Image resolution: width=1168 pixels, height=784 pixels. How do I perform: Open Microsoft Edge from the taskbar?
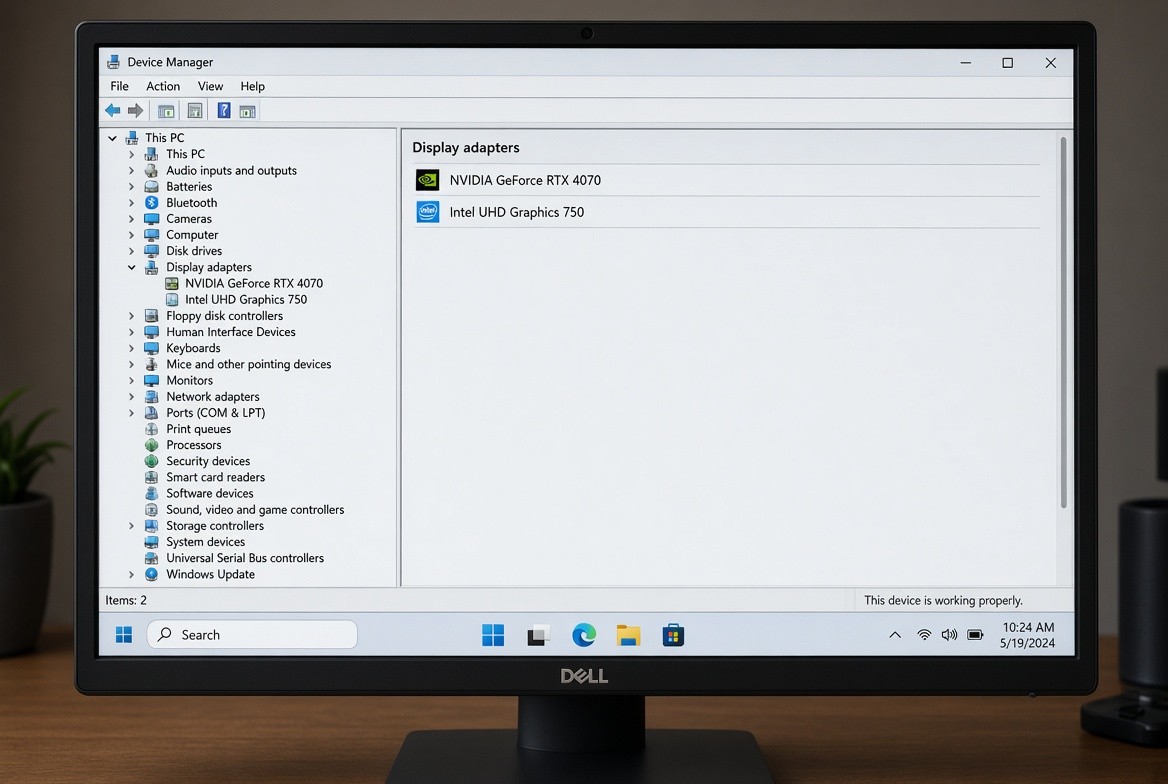click(x=583, y=635)
